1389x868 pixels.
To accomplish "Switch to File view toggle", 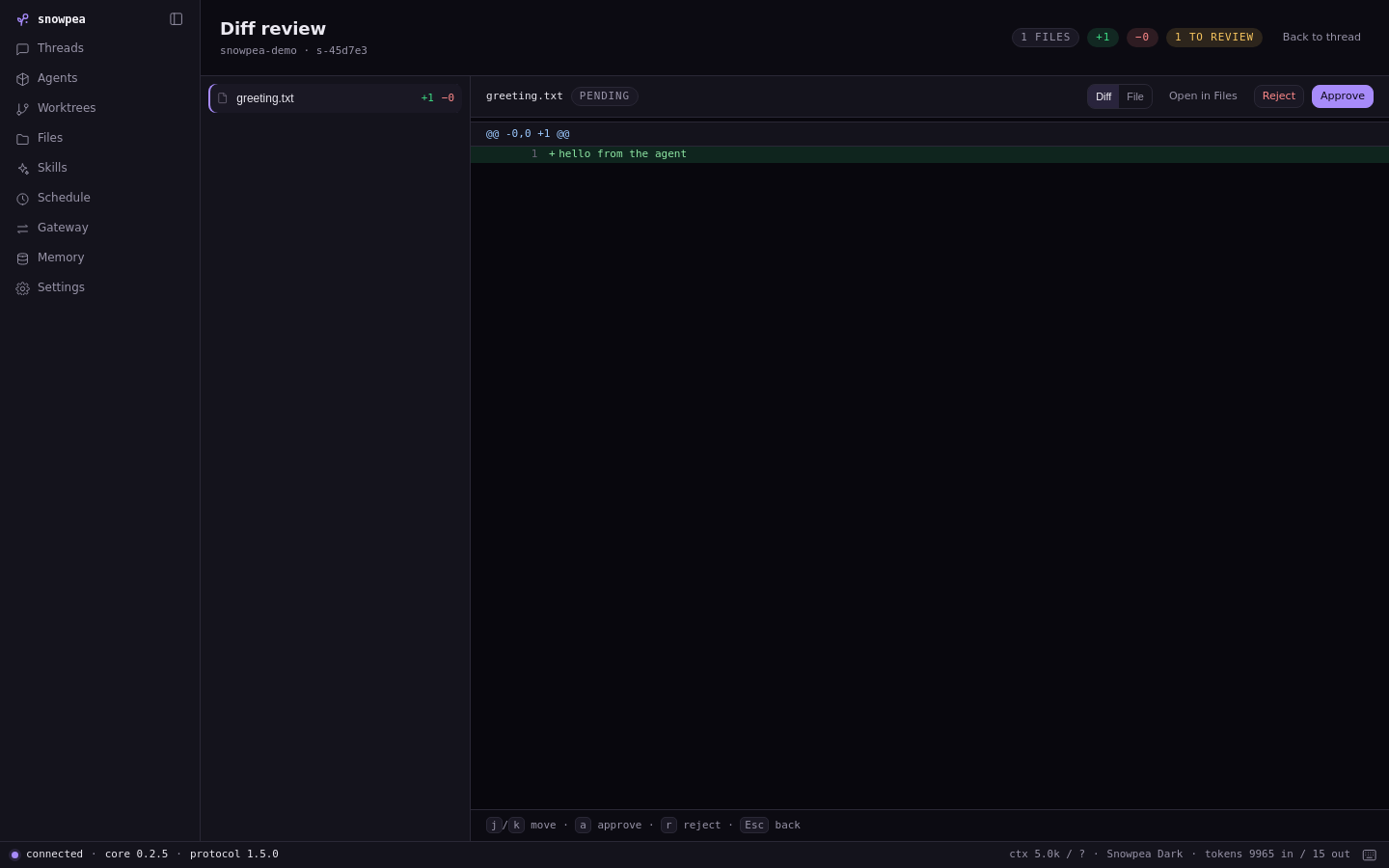I will click(x=1135, y=96).
